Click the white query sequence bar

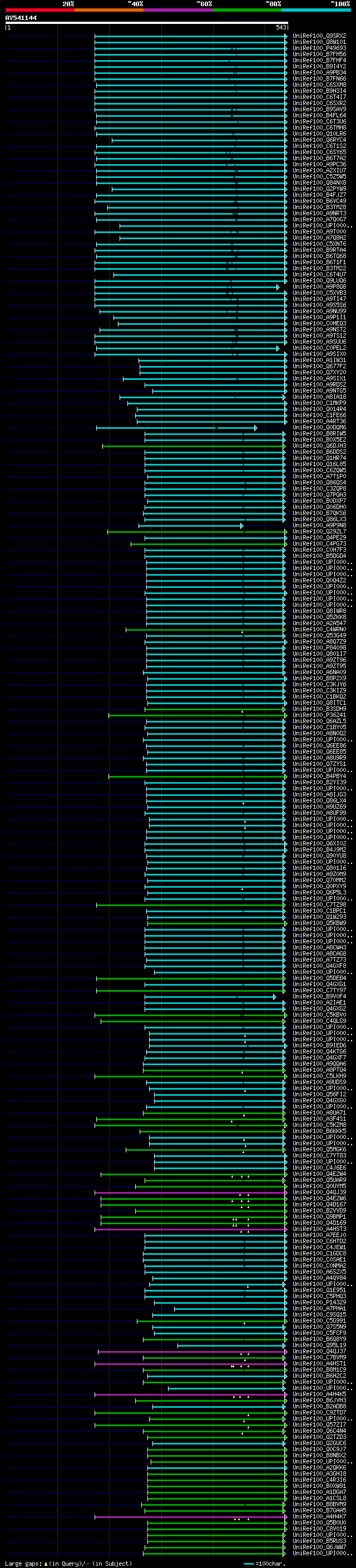click(147, 23)
